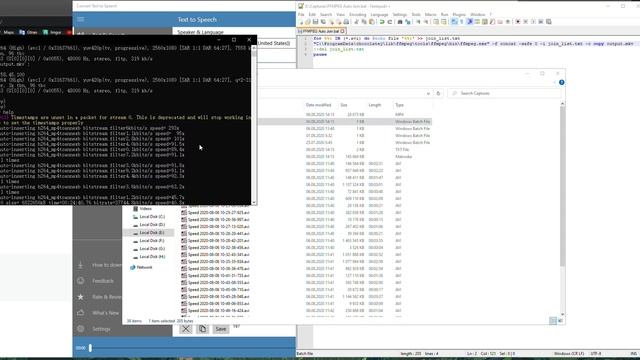640x360 pixels.
Task: Sort by Date modified column header
Action: tap(318, 105)
